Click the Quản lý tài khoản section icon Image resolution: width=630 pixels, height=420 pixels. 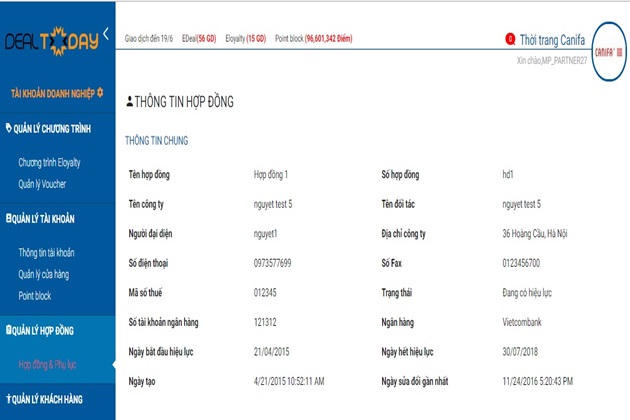click(x=8, y=218)
